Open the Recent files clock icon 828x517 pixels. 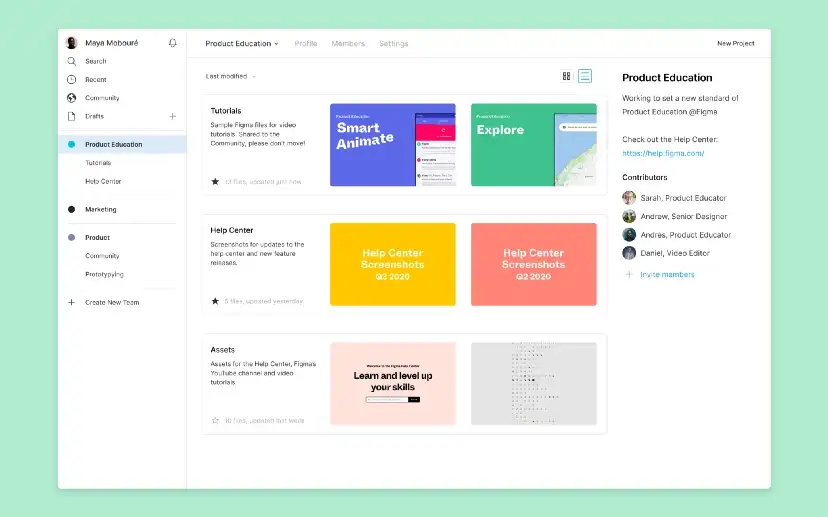tap(71, 79)
